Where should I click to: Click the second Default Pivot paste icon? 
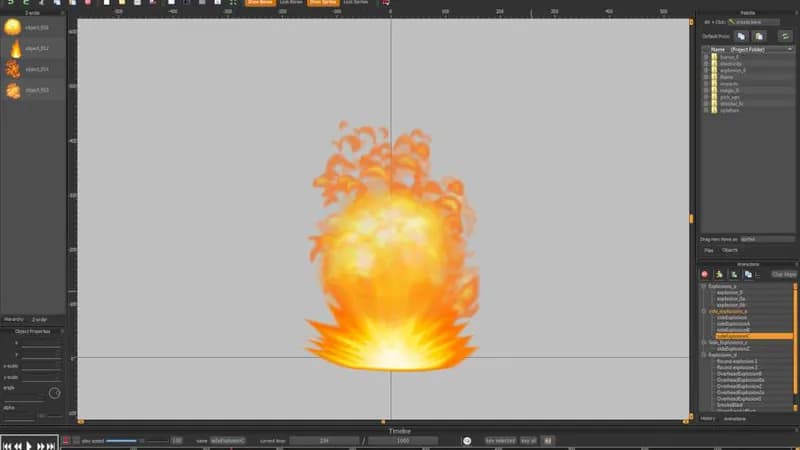click(759, 36)
